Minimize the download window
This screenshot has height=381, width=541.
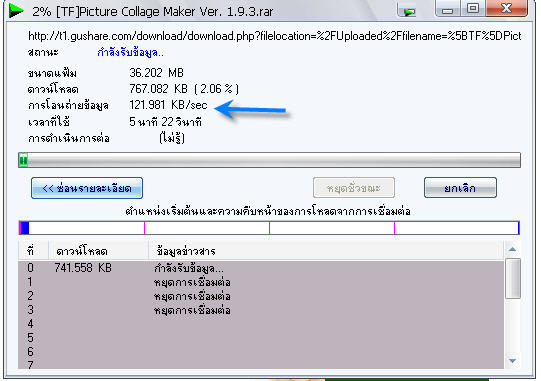tap(448, 9)
